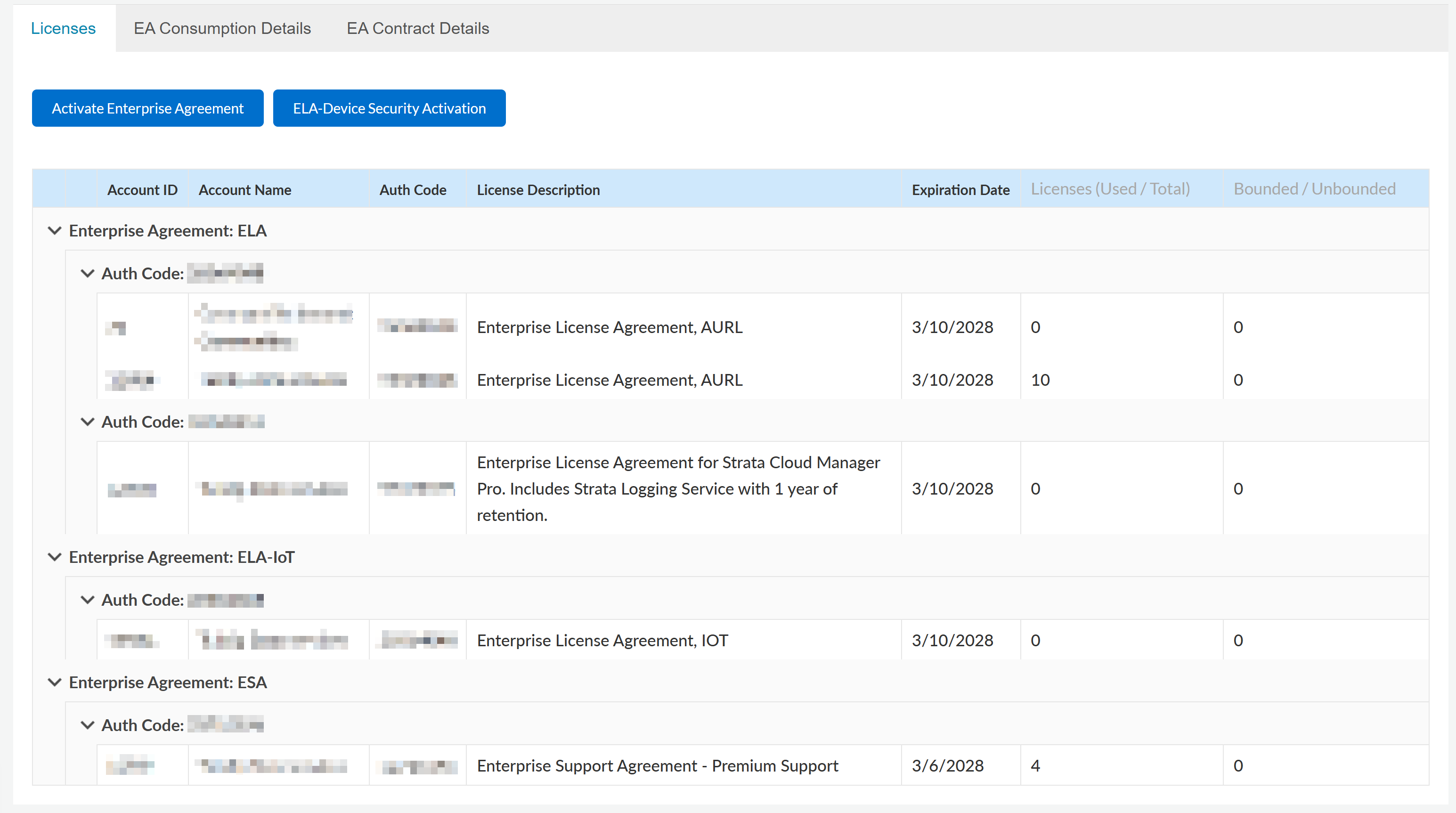Click Bounded / Unbounded column header
Image resolution: width=1456 pixels, height=813 pixels.
(1314, 189)
